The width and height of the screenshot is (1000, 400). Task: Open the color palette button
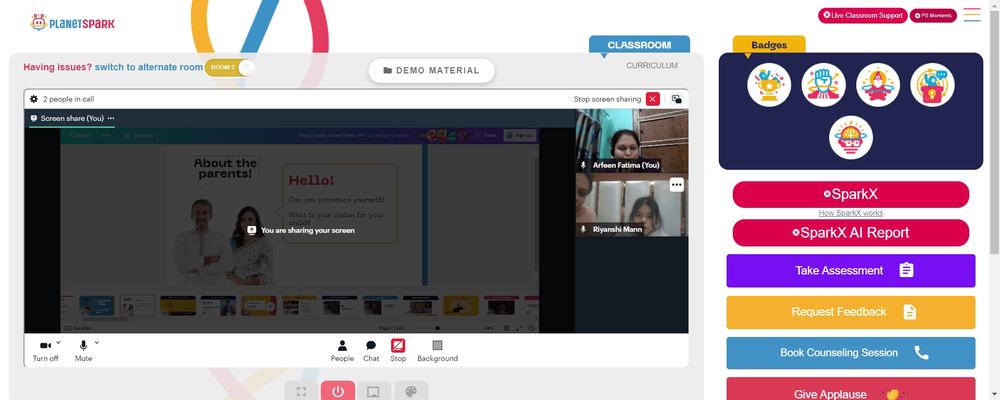411,391
